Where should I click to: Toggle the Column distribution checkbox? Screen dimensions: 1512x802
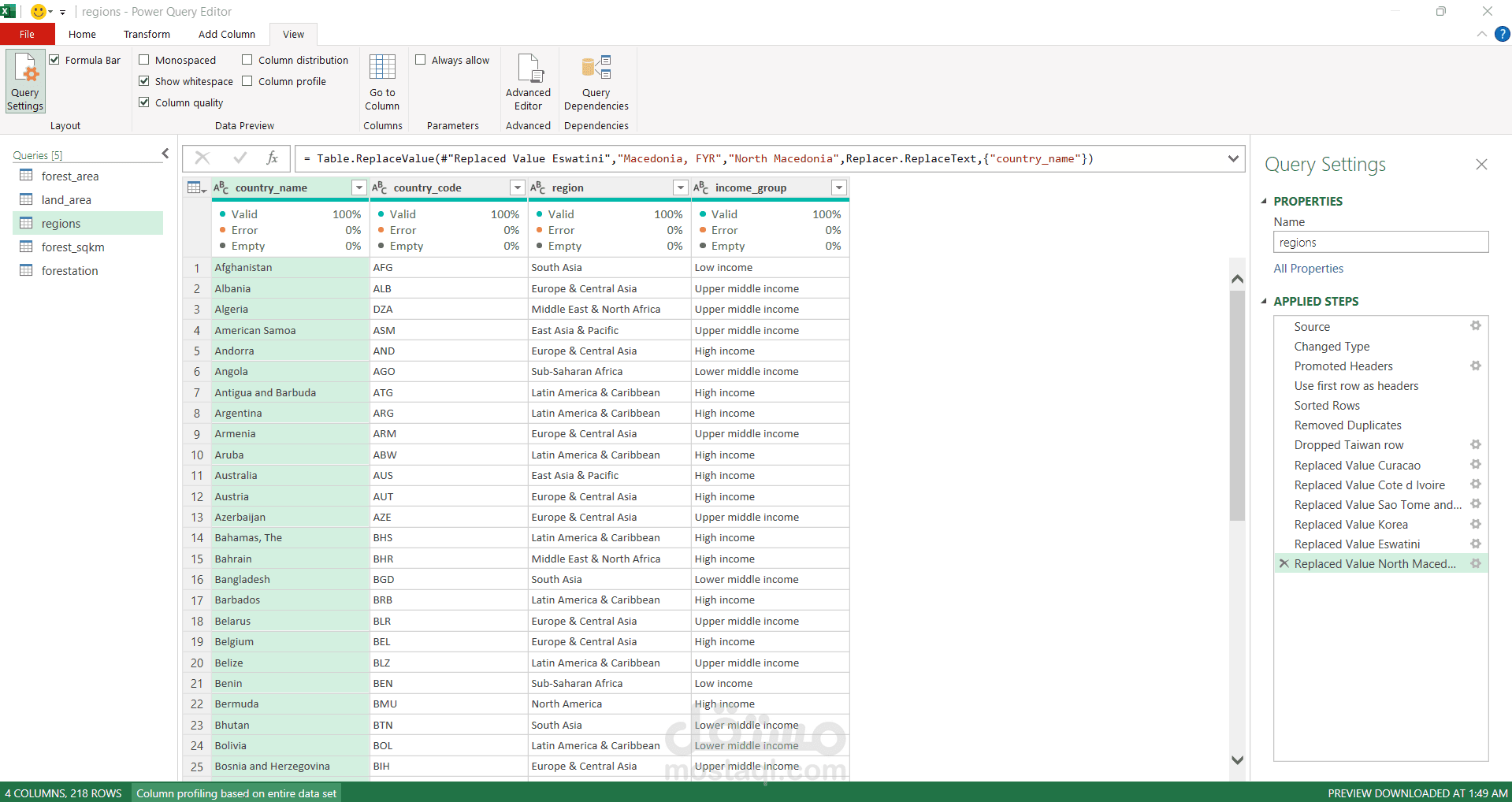[247, 60]
